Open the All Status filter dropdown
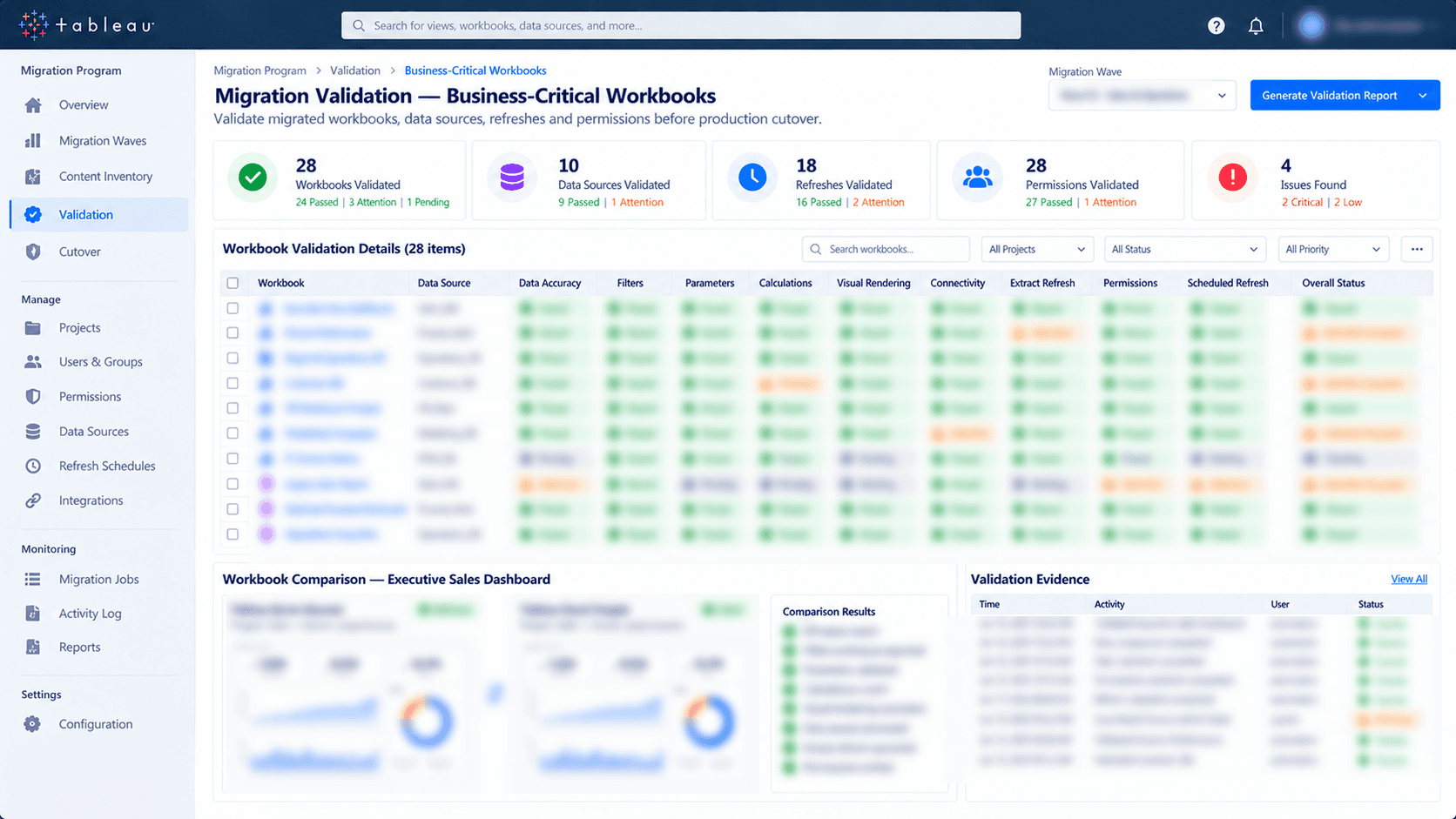The width and height of the screenshot is (1456, 819). pyautogui.click(x=1184, y=250)
